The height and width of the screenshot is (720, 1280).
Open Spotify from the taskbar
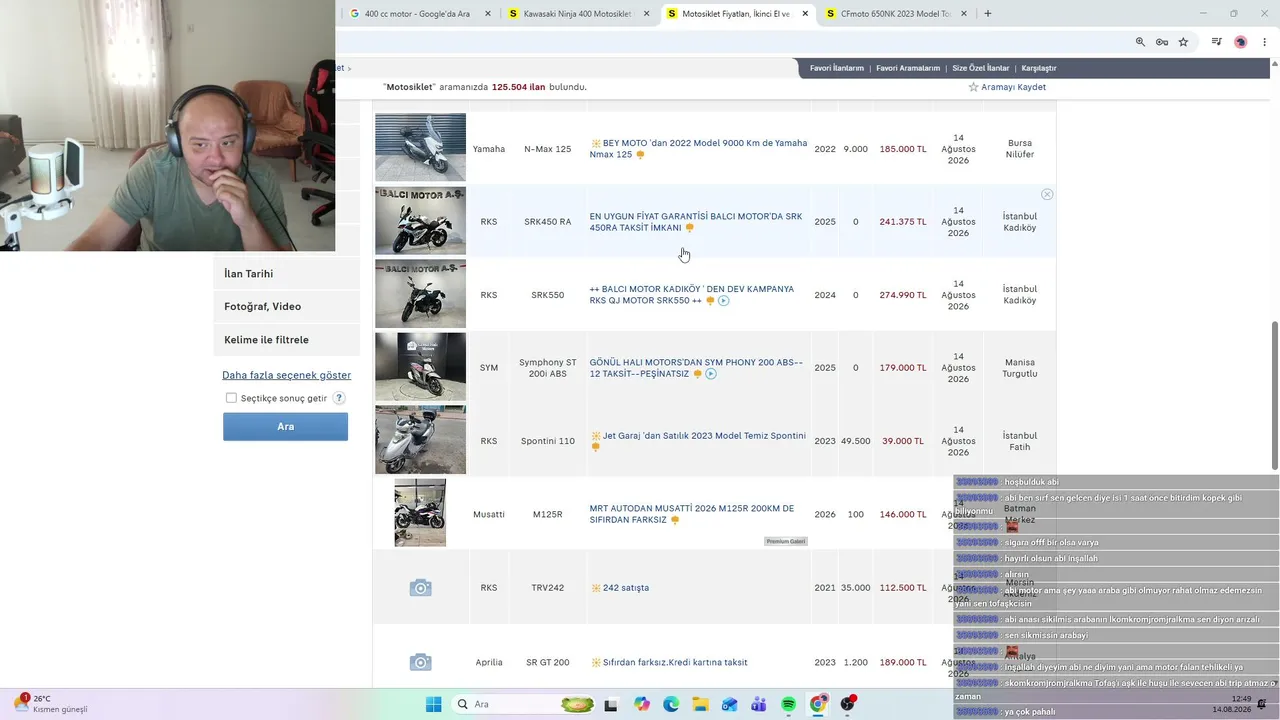tap(788, 704)
